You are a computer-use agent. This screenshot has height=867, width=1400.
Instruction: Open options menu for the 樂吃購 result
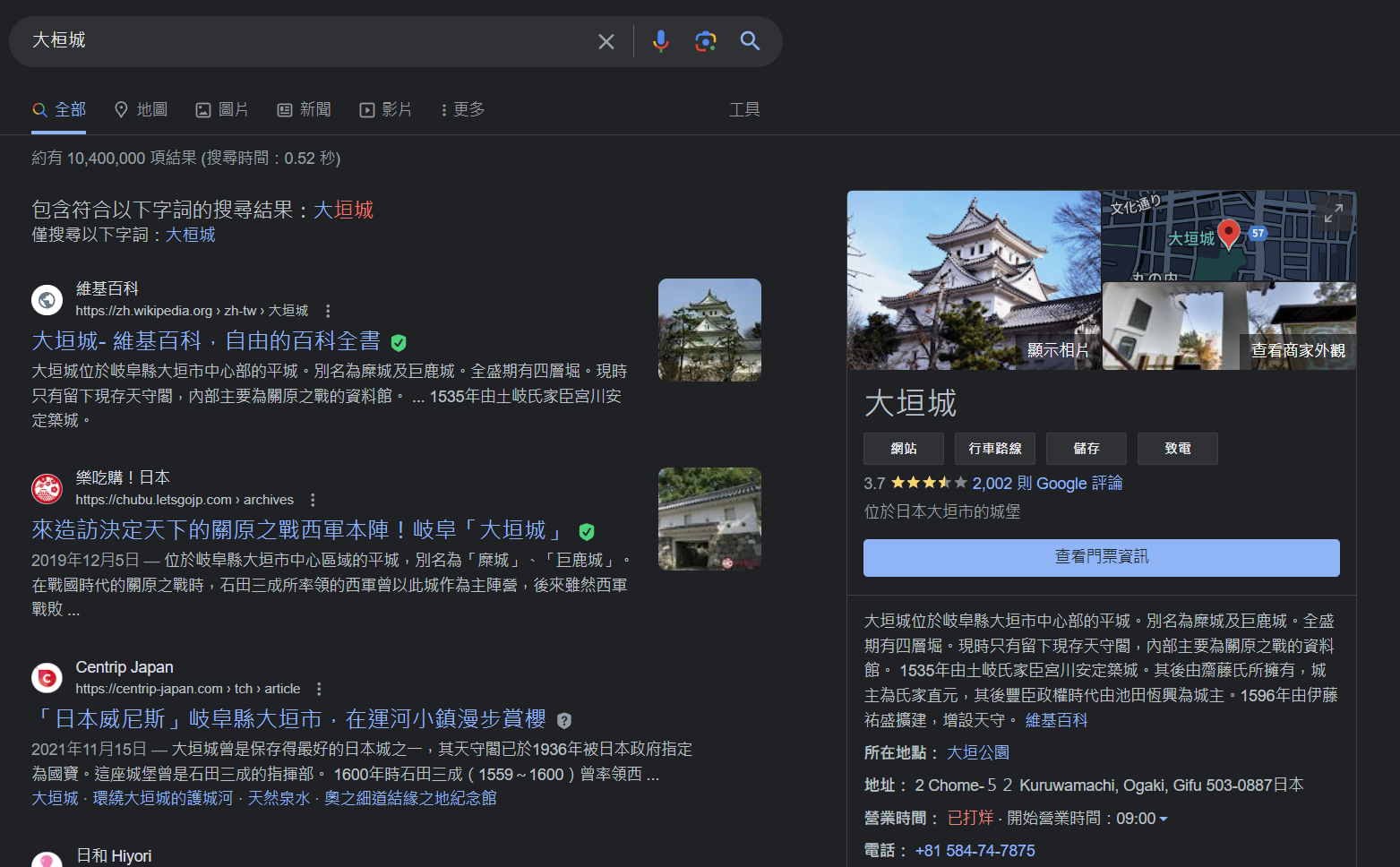coord(313,500)
